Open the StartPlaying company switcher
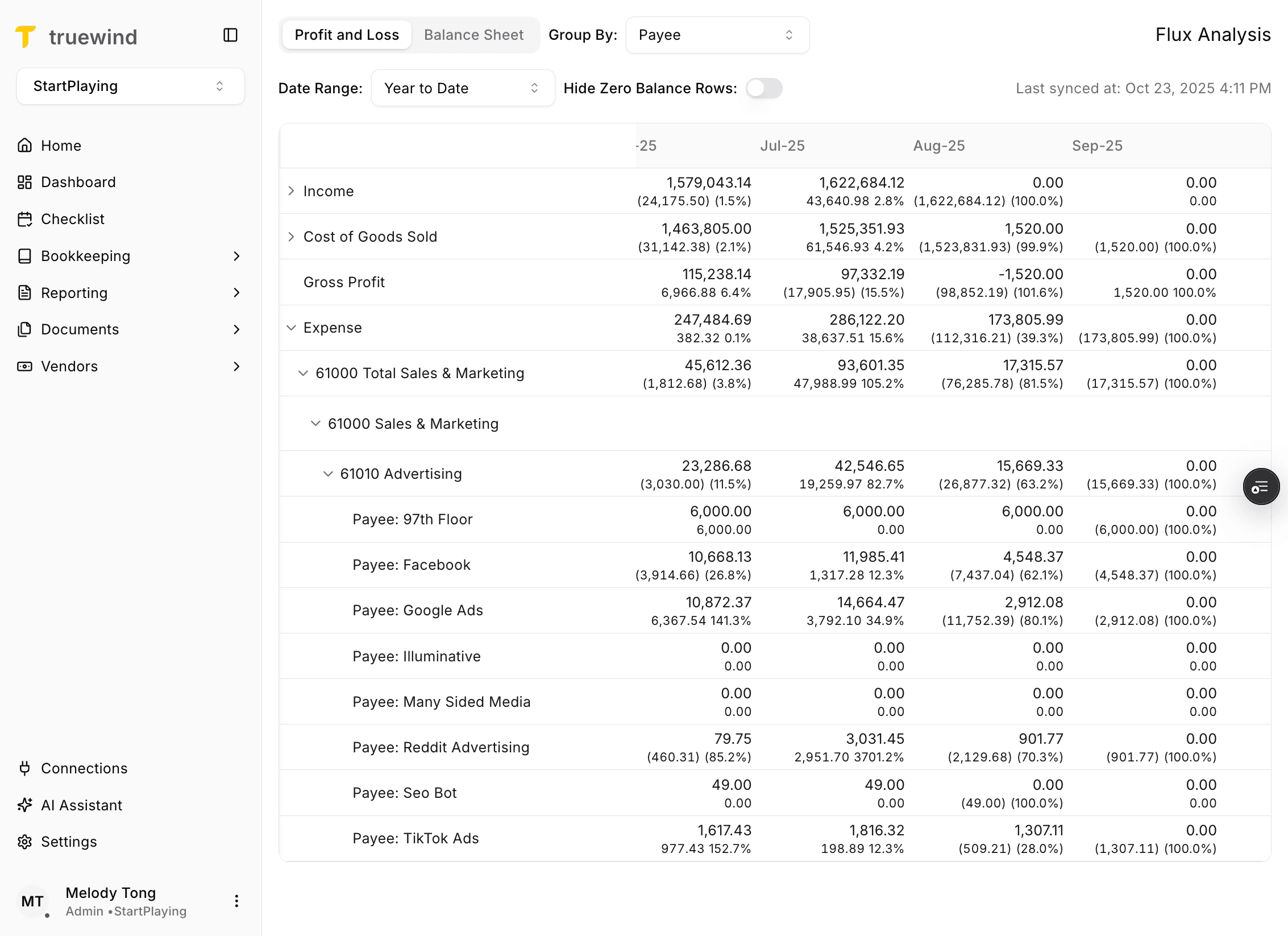1288x936 pixels. tap(130, 86)
